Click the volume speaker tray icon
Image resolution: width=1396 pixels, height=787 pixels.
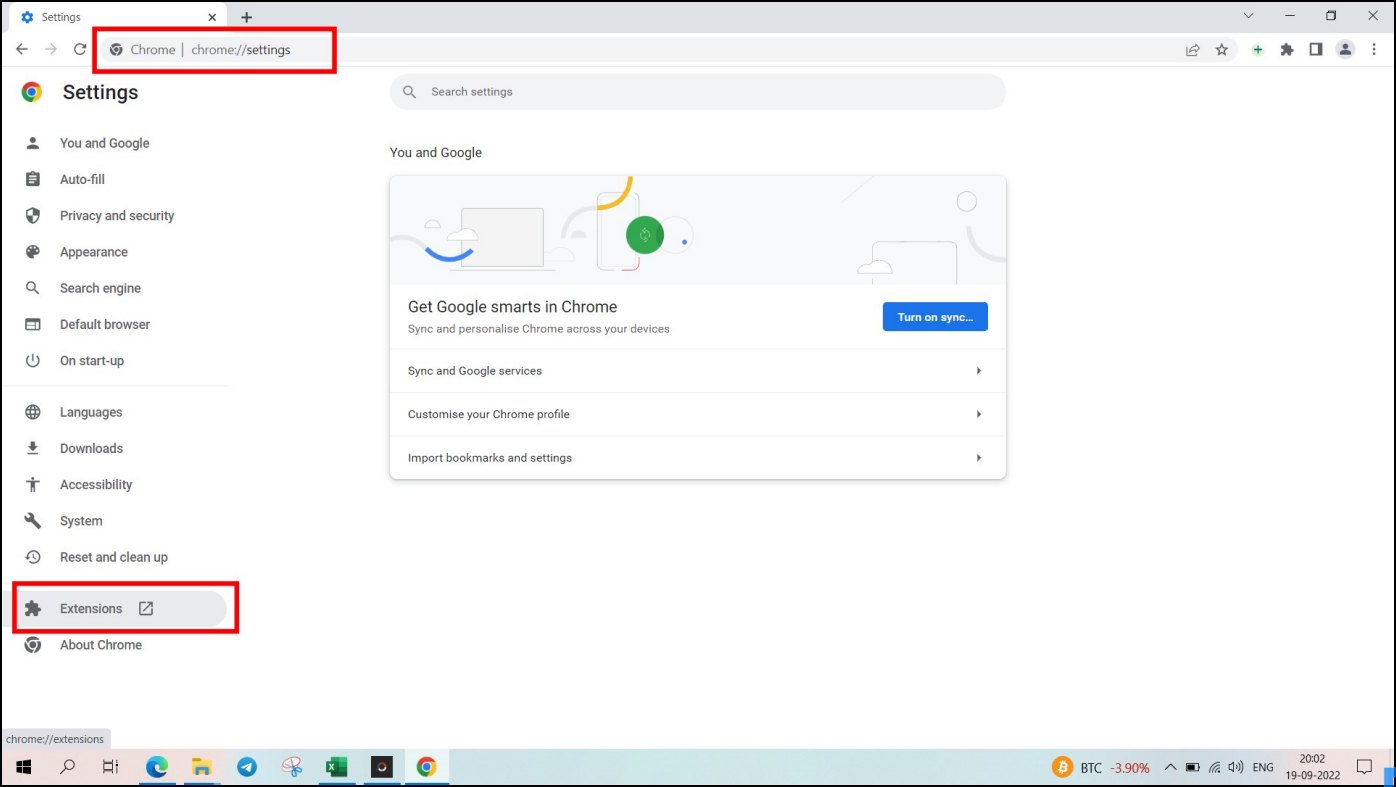tap(1236, 768)
